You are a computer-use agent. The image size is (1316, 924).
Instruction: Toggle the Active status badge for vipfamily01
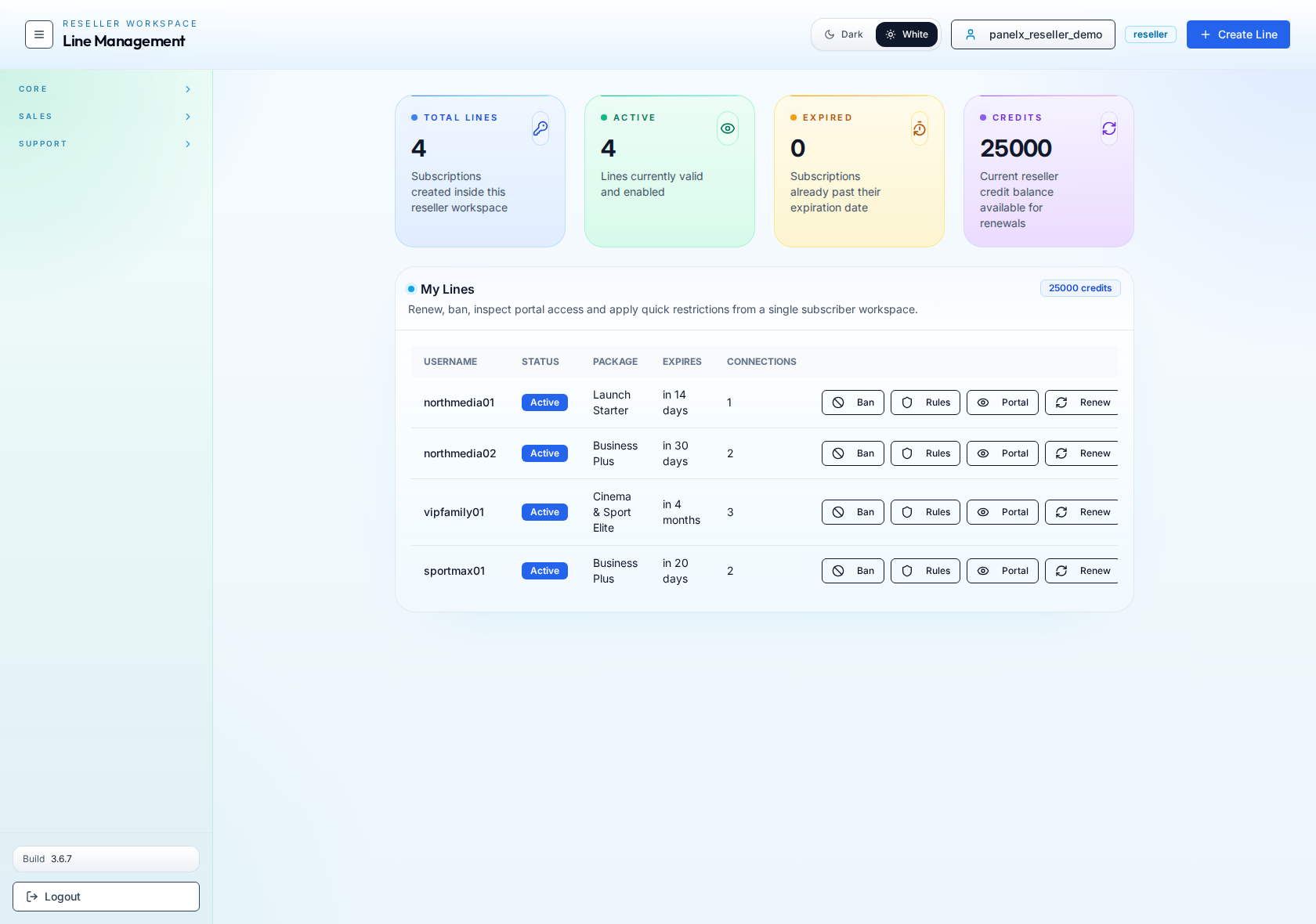tap(544, 512)
